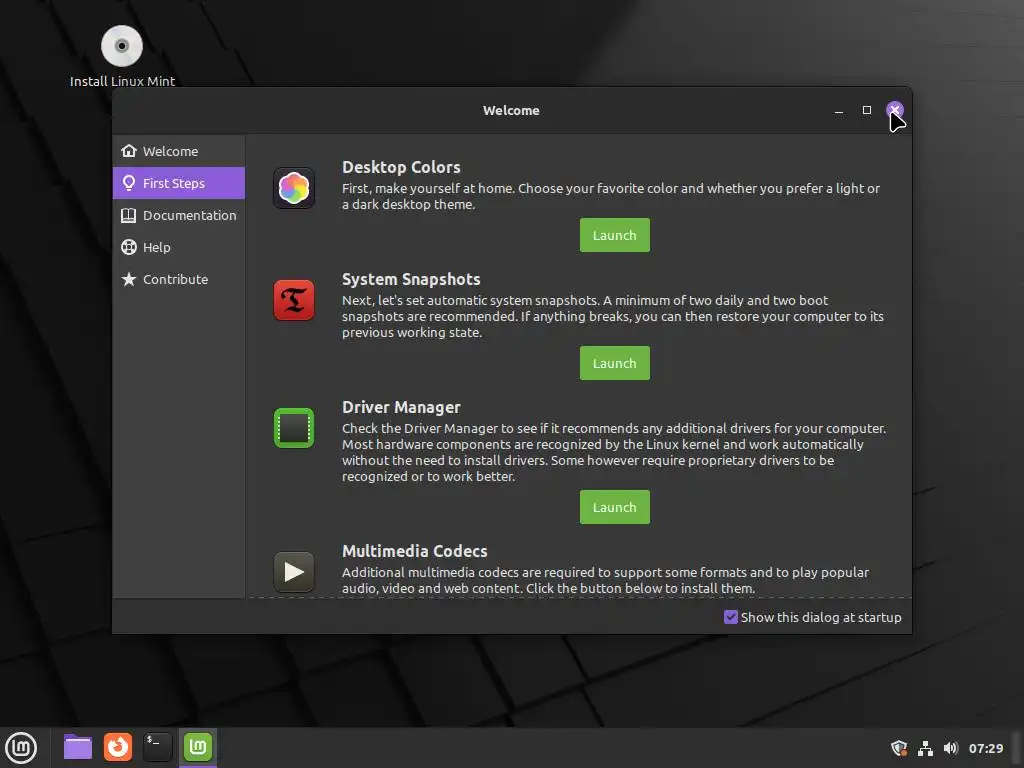The image size is (1024, 768).
Task: Click the Driver Manager chip icon
Action: click(x=294, y=428)
